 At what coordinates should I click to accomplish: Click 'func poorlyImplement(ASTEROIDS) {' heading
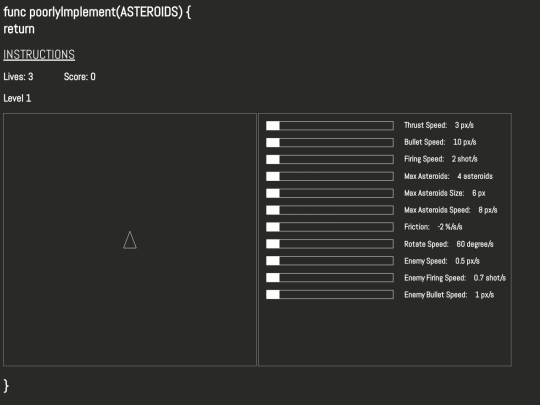pyautogui.click(x=97, y=12)
